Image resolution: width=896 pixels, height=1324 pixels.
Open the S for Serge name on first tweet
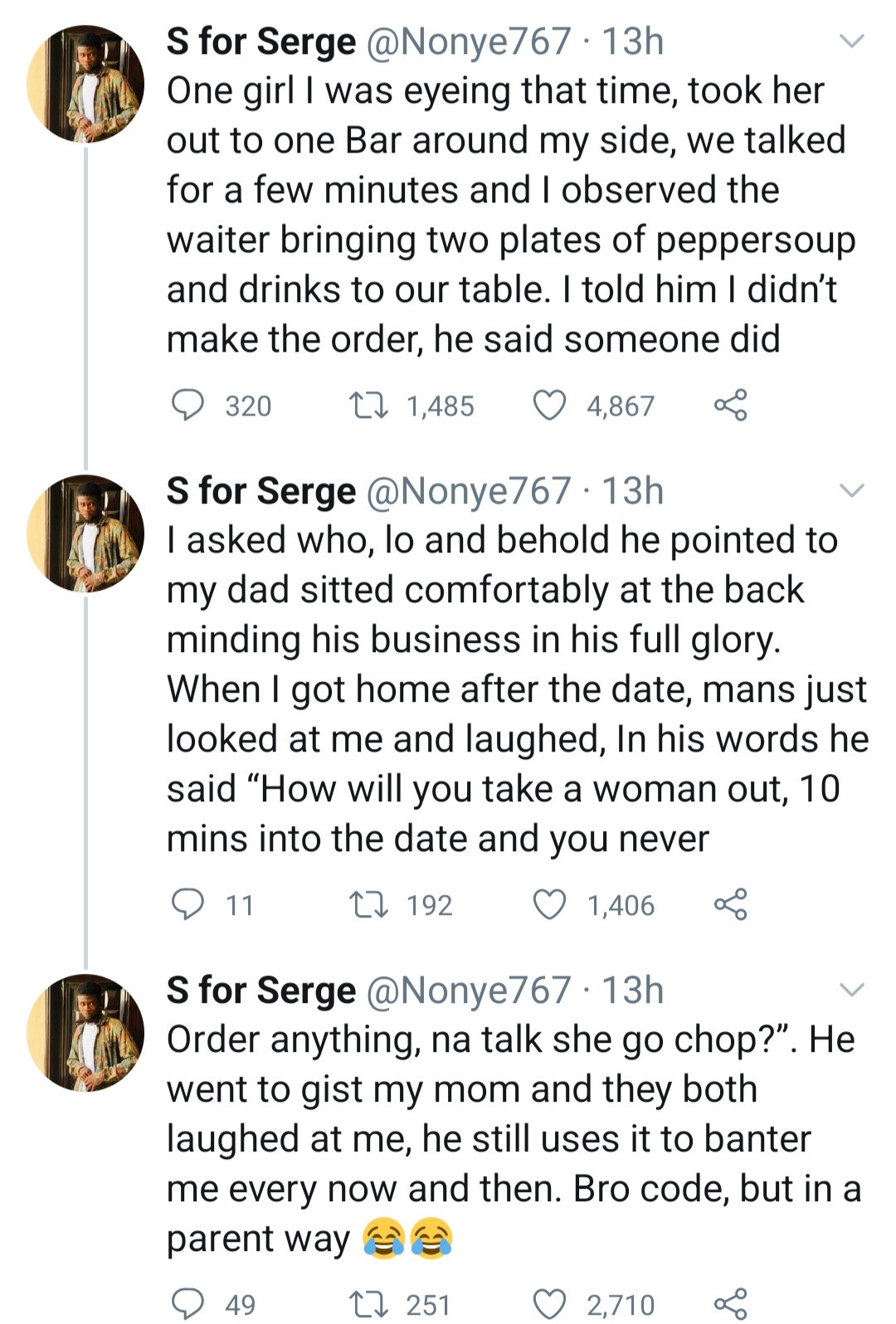pyautogui.click(x=261, y=41)
